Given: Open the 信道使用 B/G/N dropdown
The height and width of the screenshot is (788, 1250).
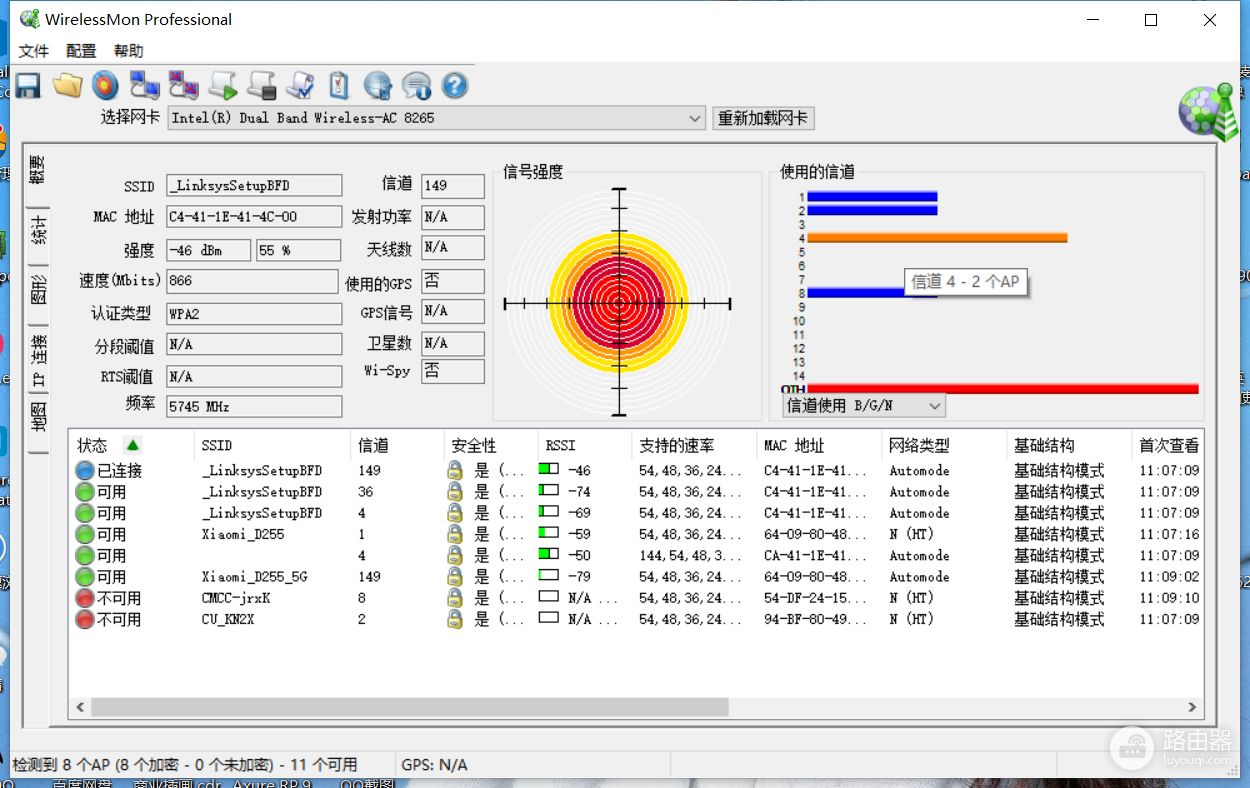Looking at the screenshot, I should coord(935,406).
